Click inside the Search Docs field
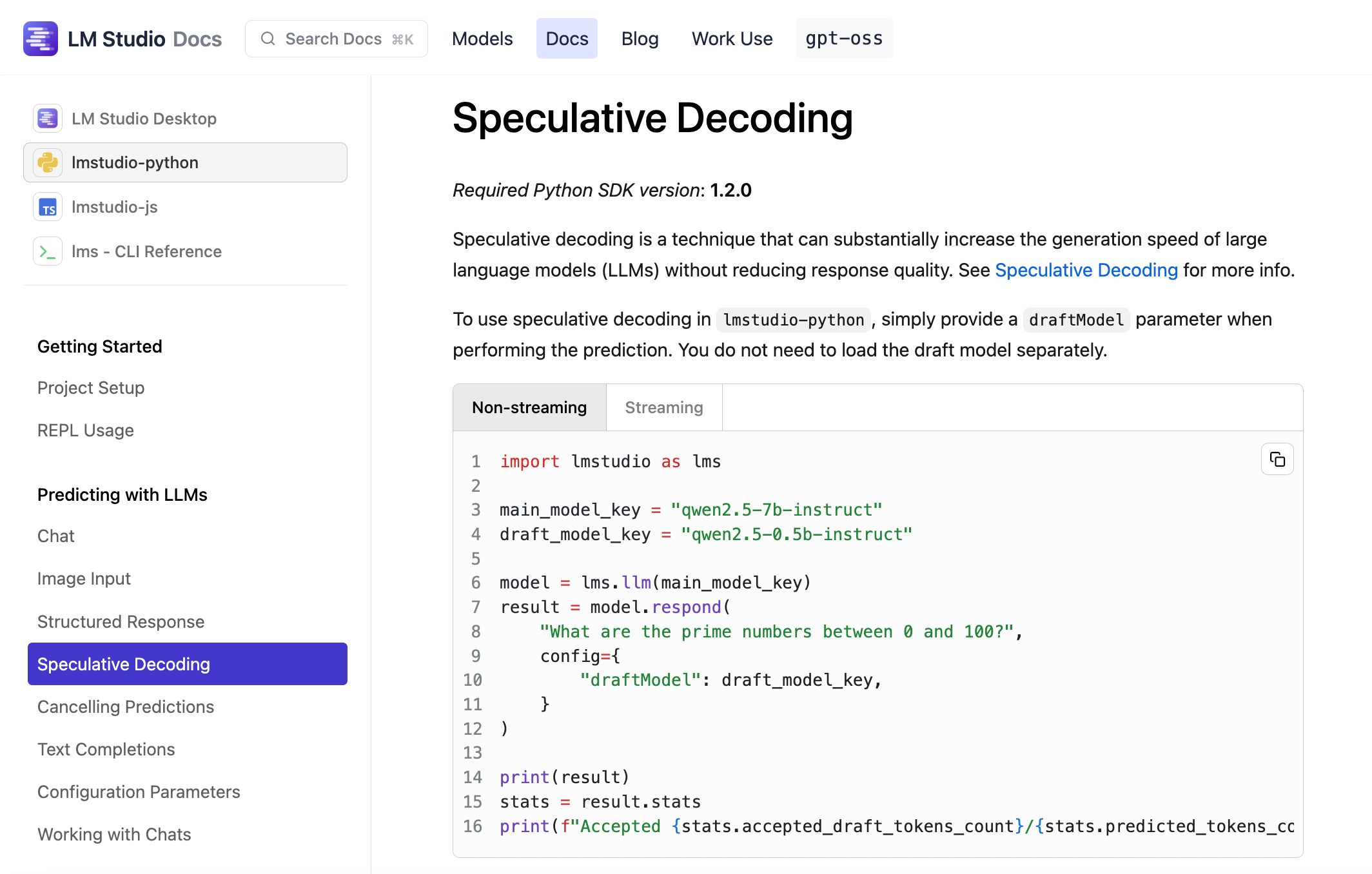 click(335, 39)
